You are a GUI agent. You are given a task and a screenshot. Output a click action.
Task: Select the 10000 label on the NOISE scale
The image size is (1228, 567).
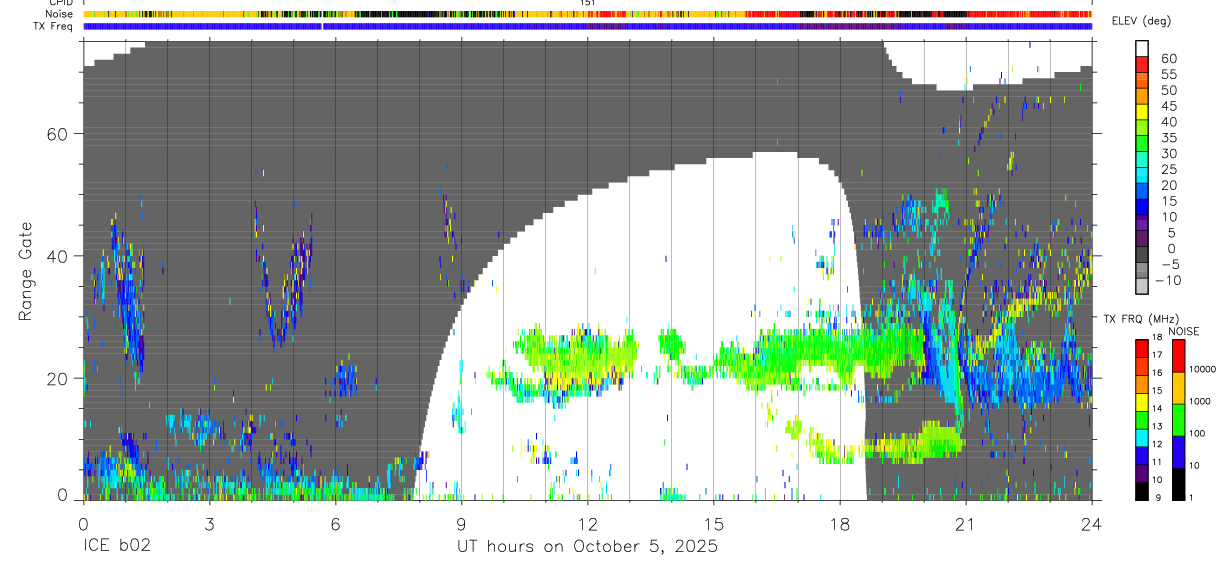point(1202,369)
